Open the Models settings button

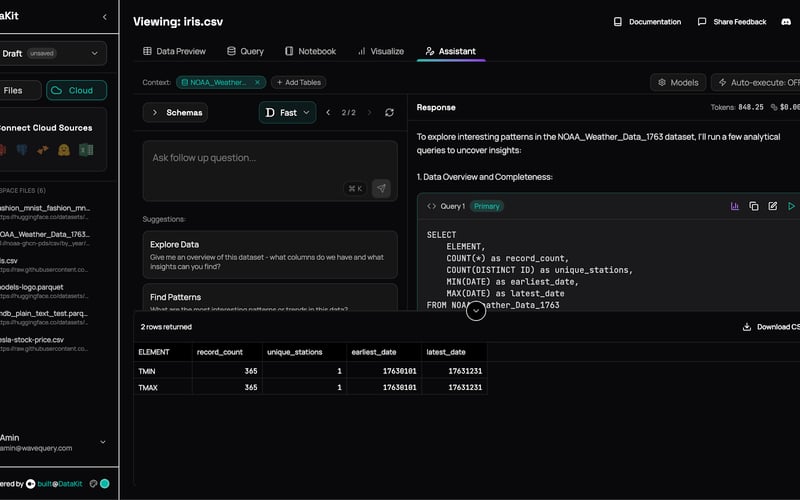[678, 82]
